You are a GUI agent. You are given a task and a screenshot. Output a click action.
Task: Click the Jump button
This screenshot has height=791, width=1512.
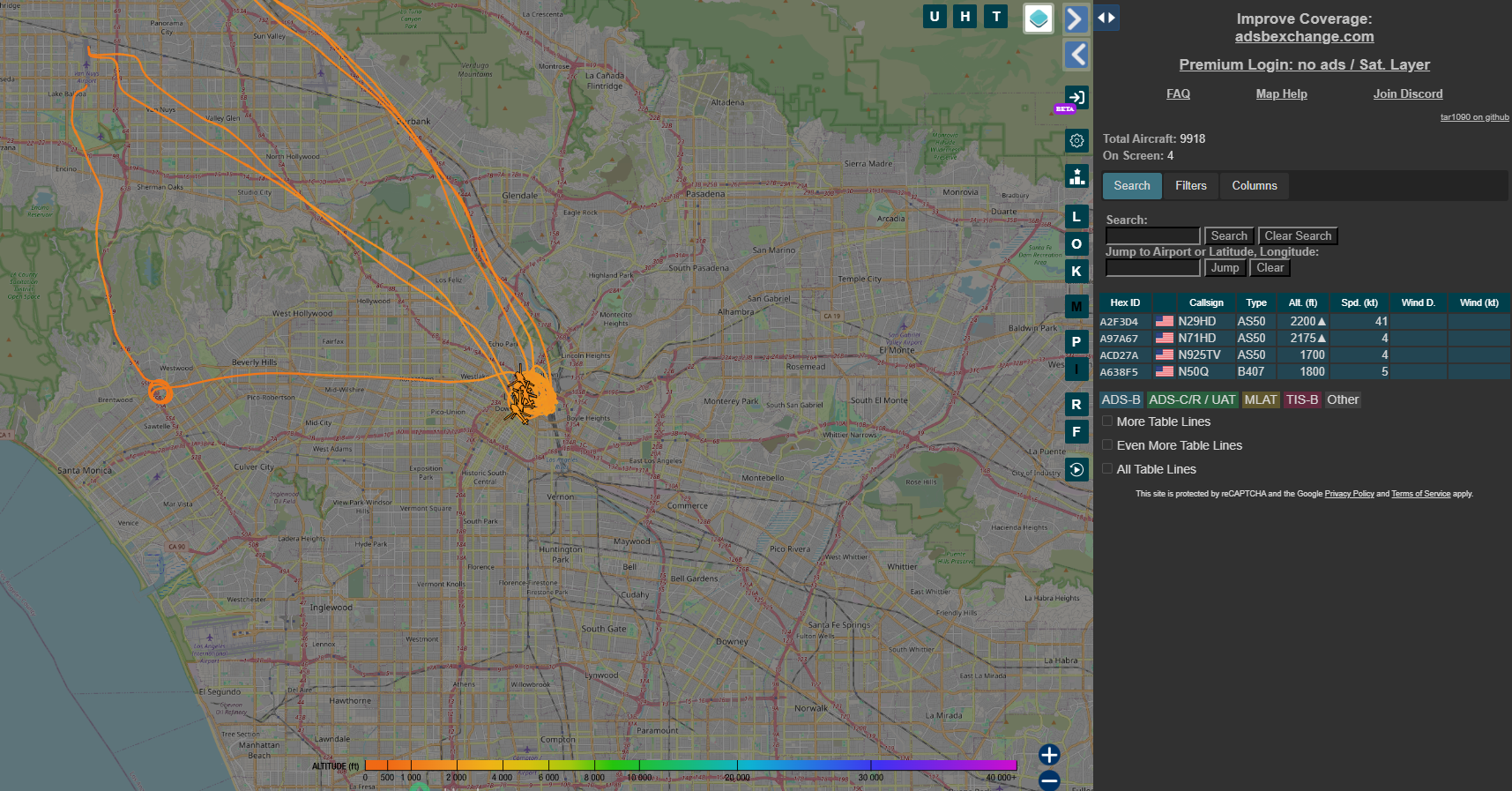(1225, 268)
